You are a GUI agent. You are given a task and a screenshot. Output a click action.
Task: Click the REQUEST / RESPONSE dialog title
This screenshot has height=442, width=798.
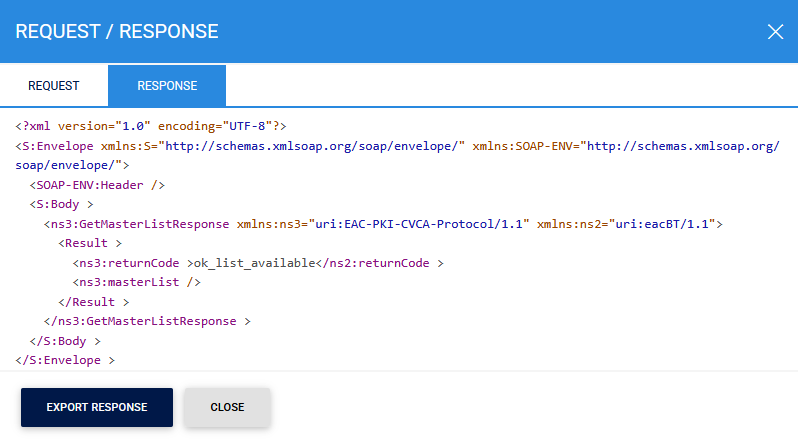coord(117,32)
